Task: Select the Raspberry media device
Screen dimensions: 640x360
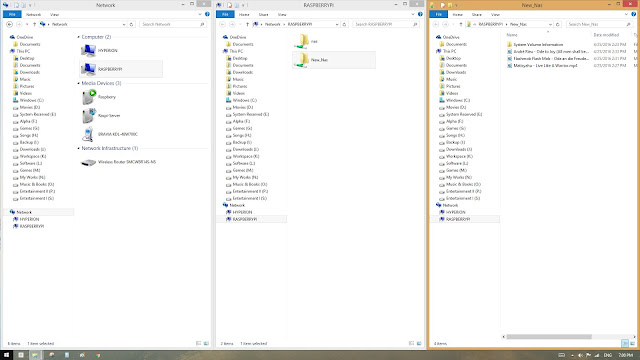Action: click(99, 97)
